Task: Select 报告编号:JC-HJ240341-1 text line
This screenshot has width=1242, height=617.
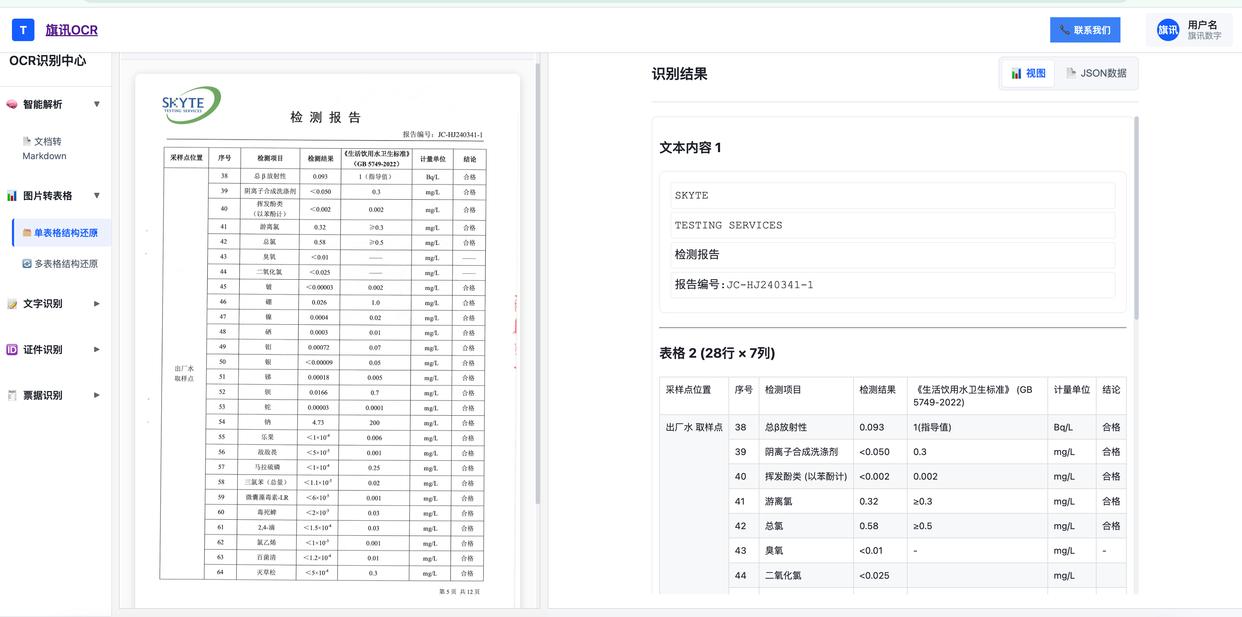Action: tap(893, 285)
